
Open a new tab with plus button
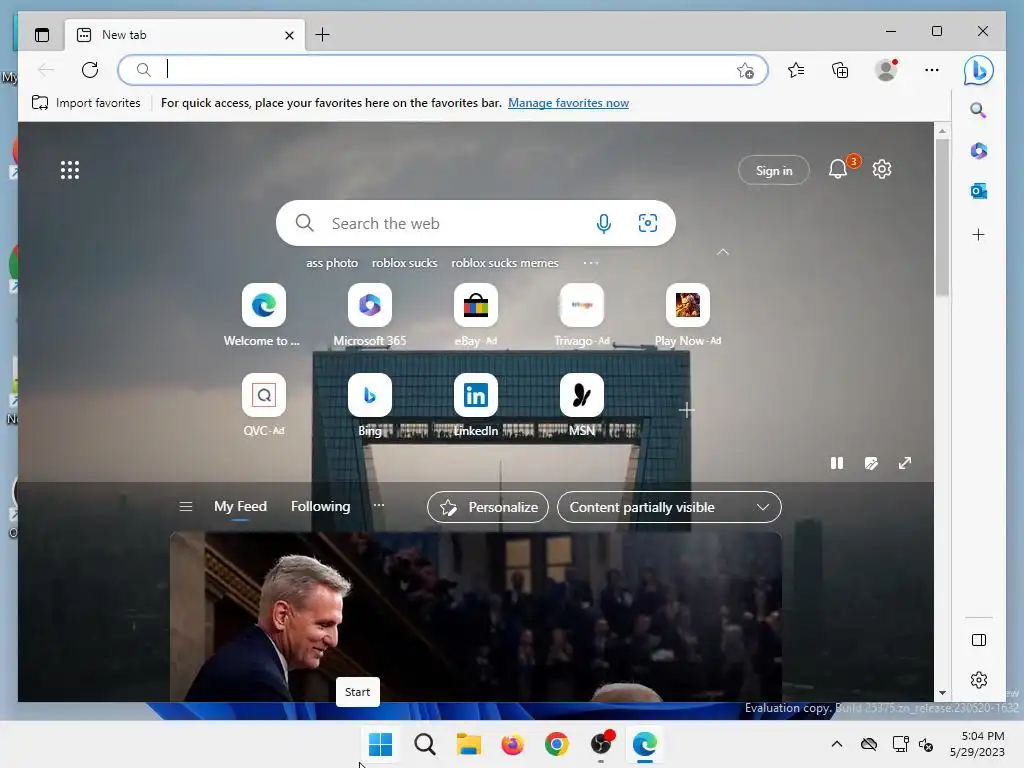point(323,35)
